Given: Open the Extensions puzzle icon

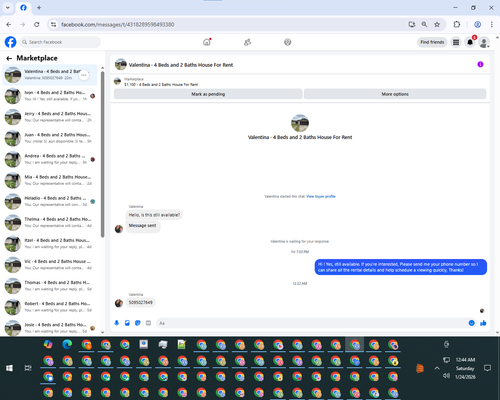Looking at the screenshot, I should pyautogui.click(x=457, y=24).
